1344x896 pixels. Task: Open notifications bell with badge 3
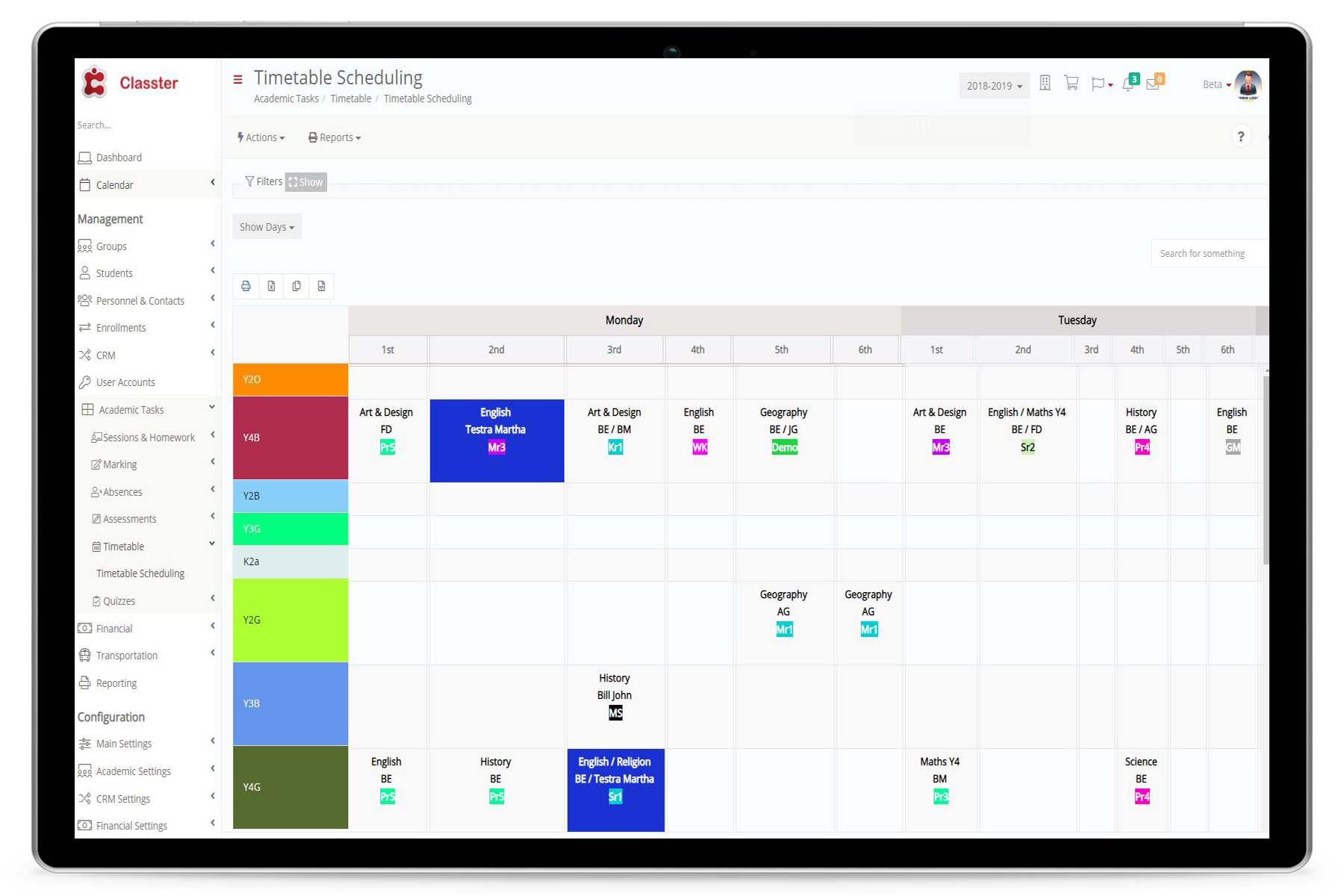1130,83
